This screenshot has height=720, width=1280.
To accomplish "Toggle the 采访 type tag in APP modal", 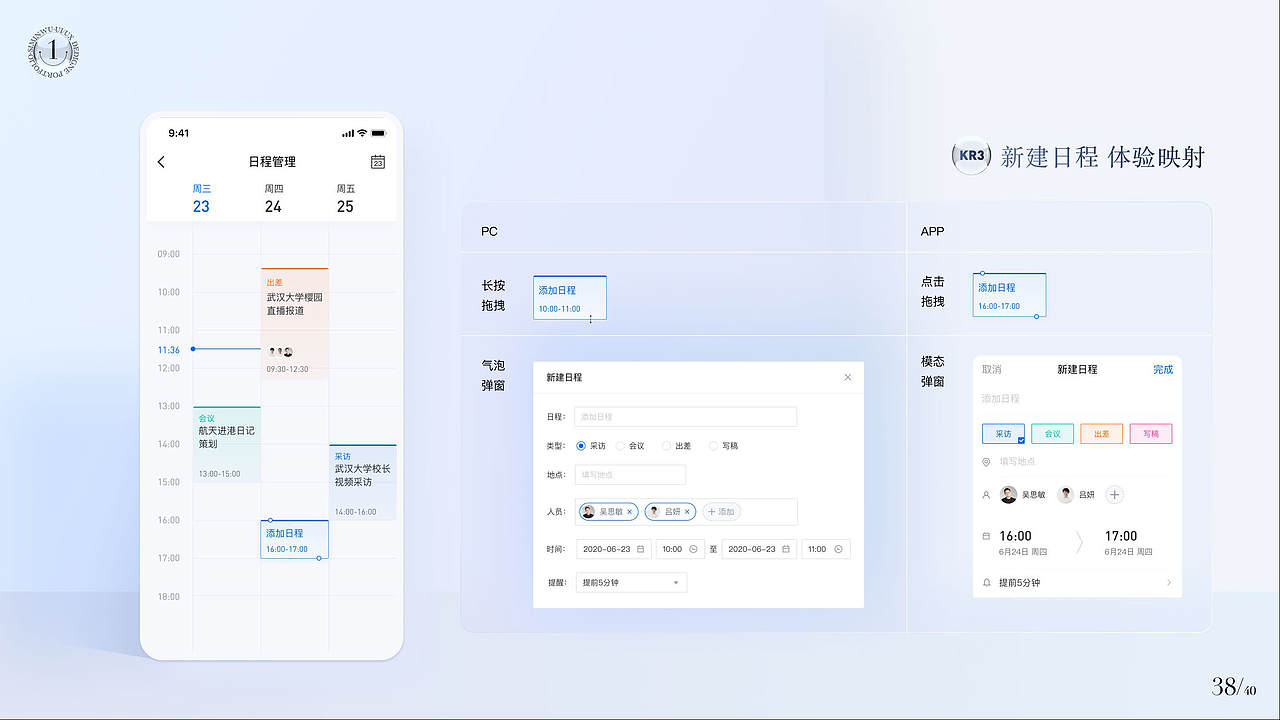I will pos(1003,434).
